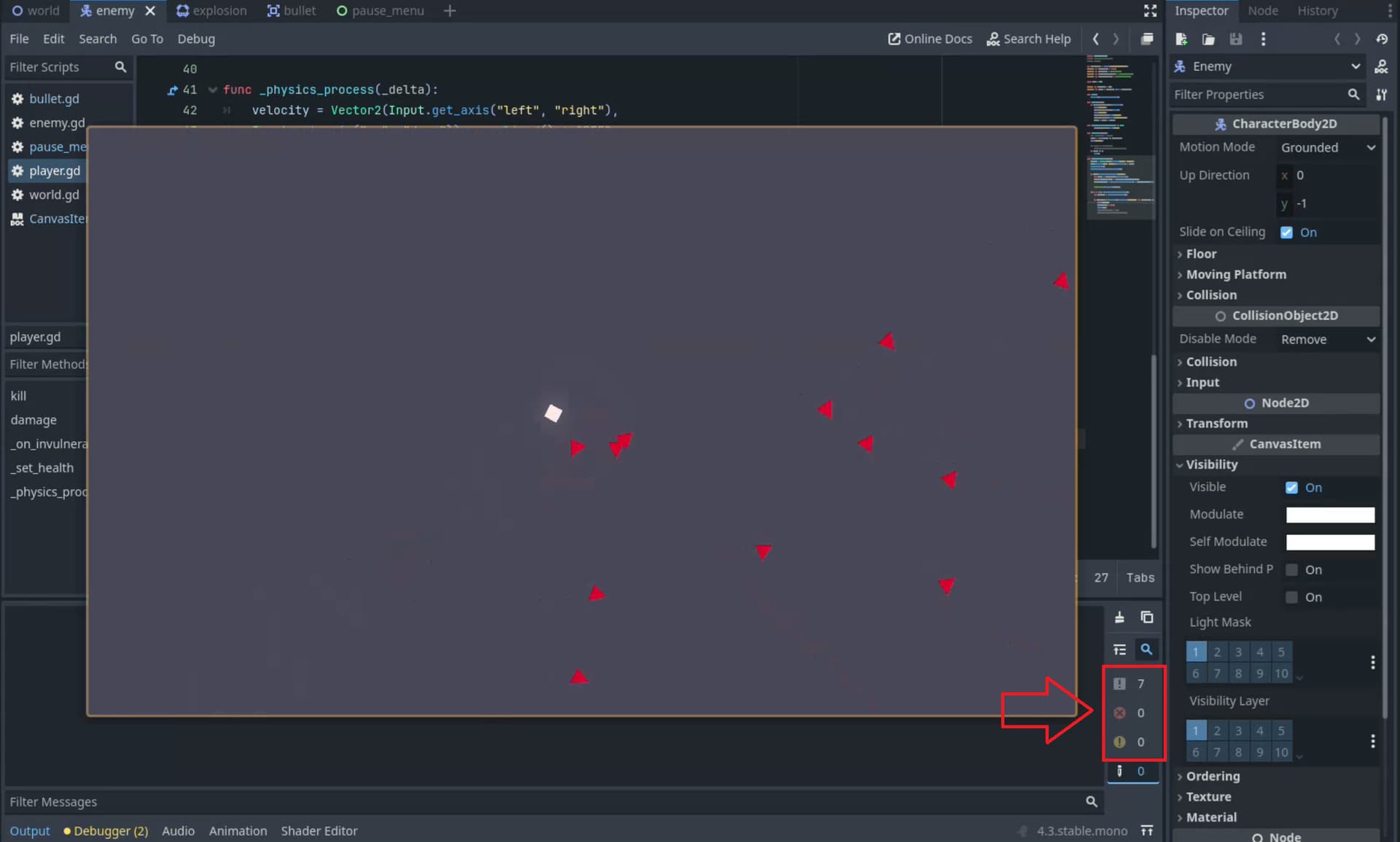Clear output icon in Output panel

(x=1119, y=617)
